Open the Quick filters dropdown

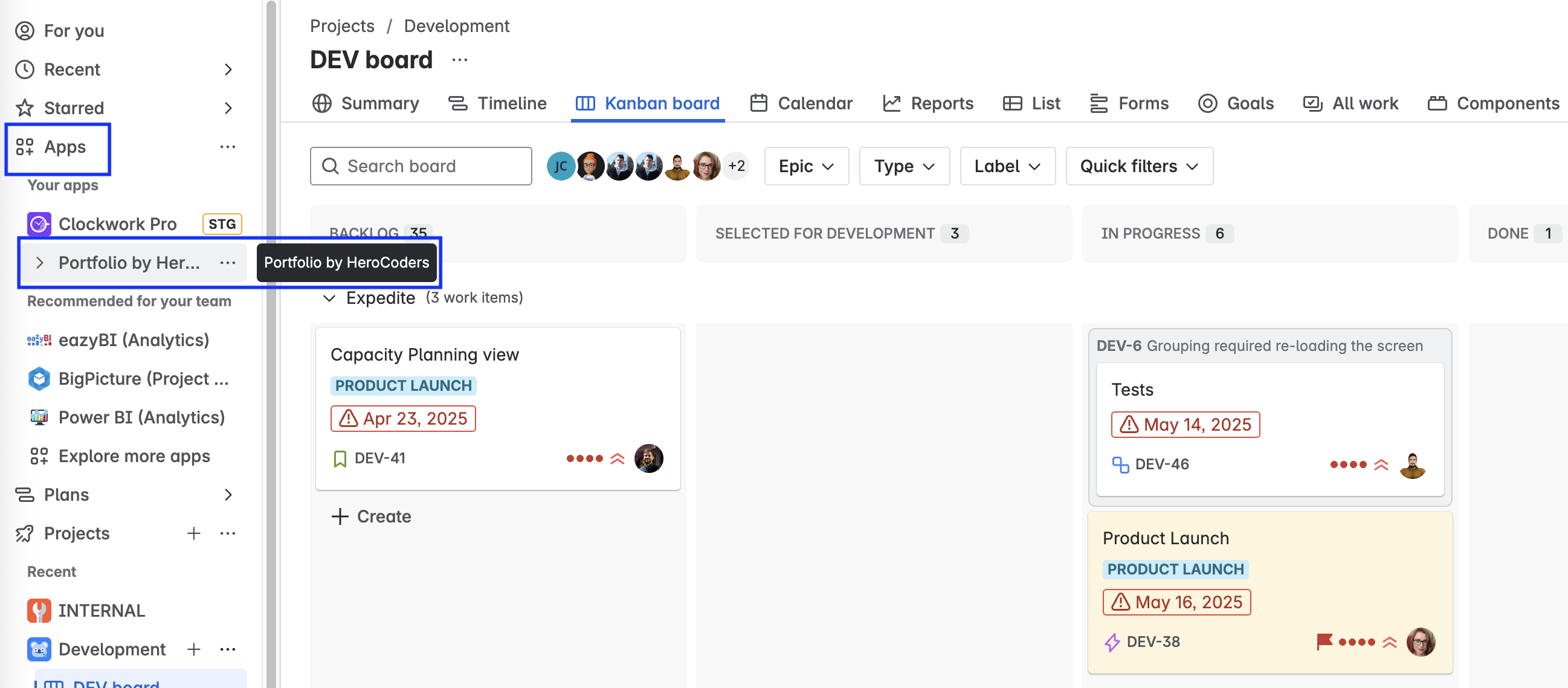tap(1139, 166)
